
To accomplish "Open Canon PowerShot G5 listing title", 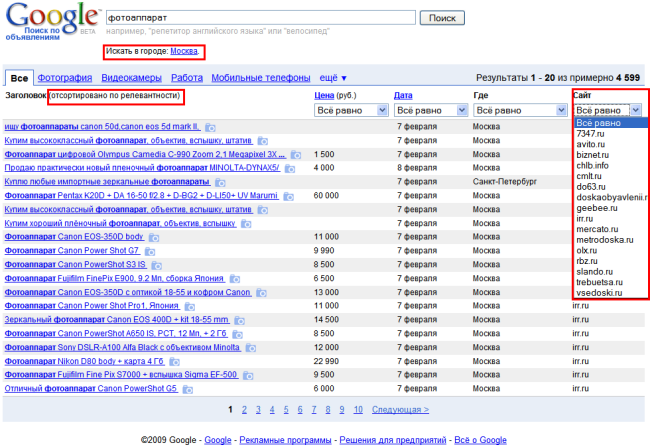I will (x=91, y=389).
